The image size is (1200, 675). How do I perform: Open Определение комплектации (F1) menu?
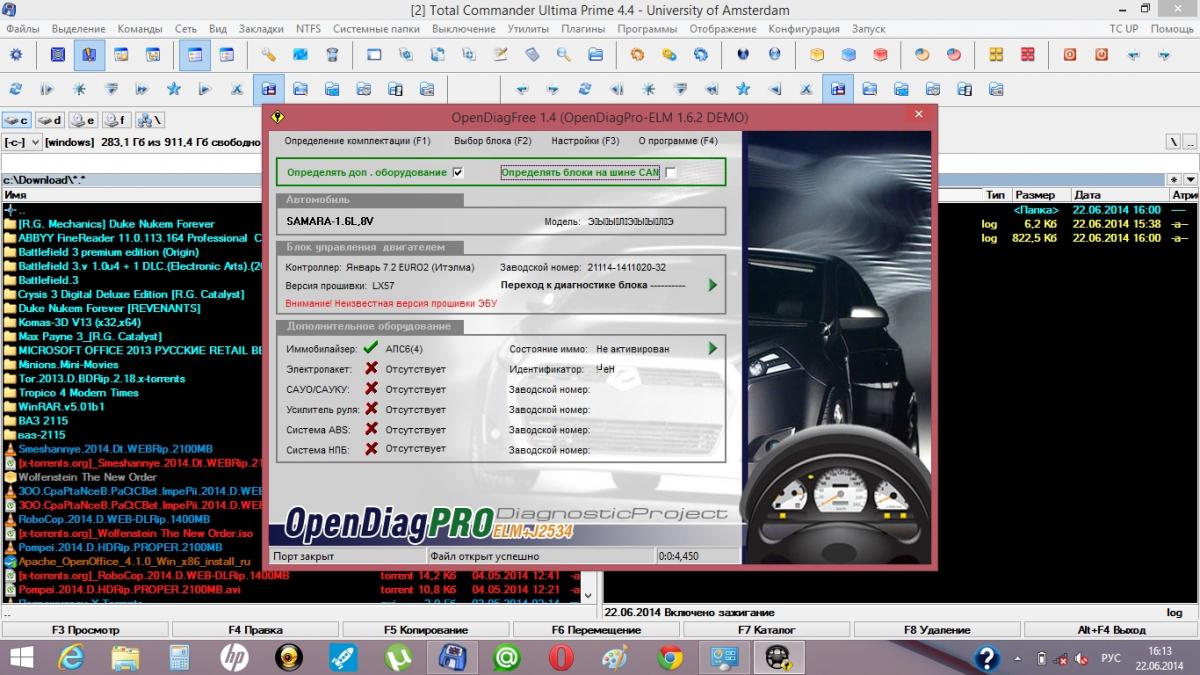pyautogui.click(x=357, y=141)
